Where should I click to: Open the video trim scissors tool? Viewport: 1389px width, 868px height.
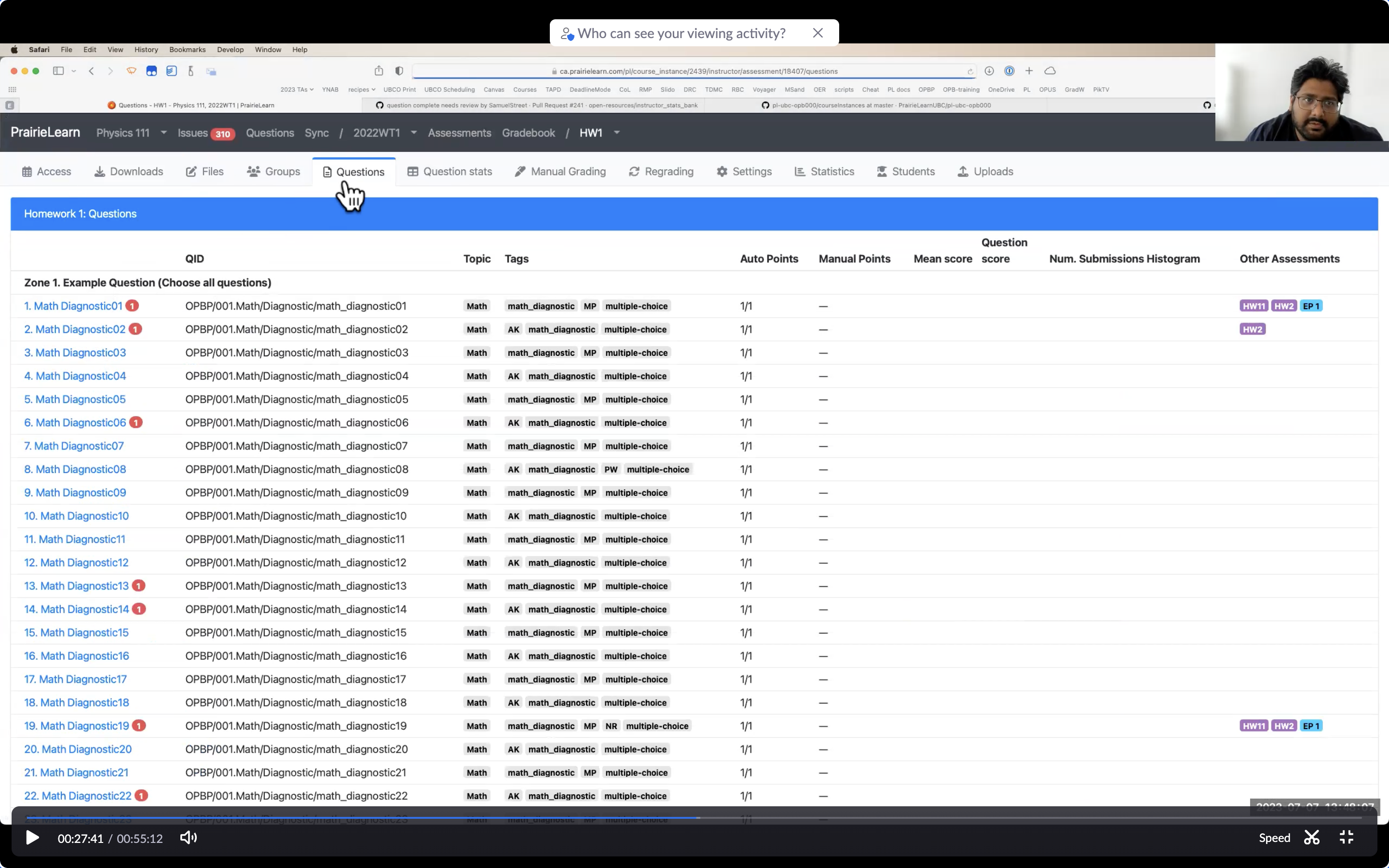pos(1311,837)
